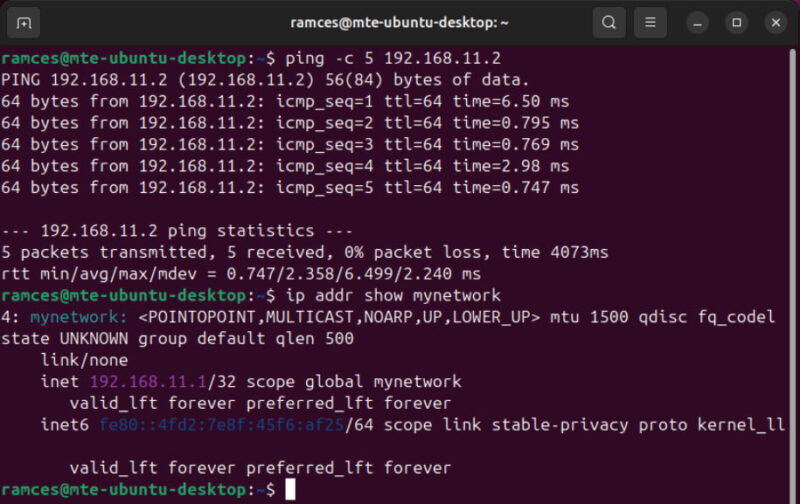Click 'scope link stable-privacy proto kernel_ll' text
The image size is (800, 504).
[584, 425]
